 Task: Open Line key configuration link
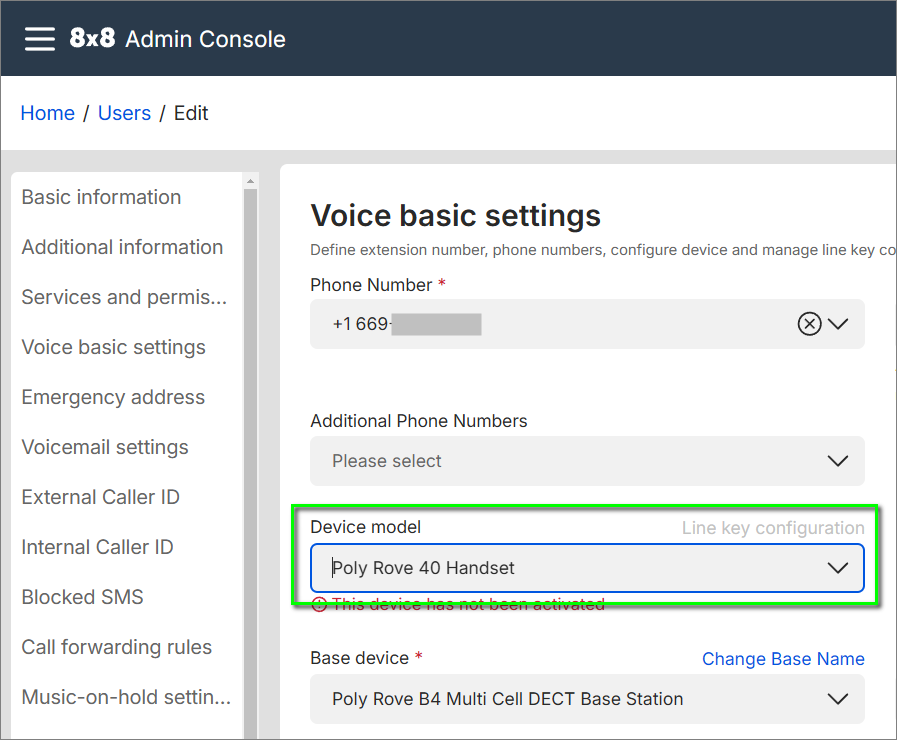tap(773, 527)
